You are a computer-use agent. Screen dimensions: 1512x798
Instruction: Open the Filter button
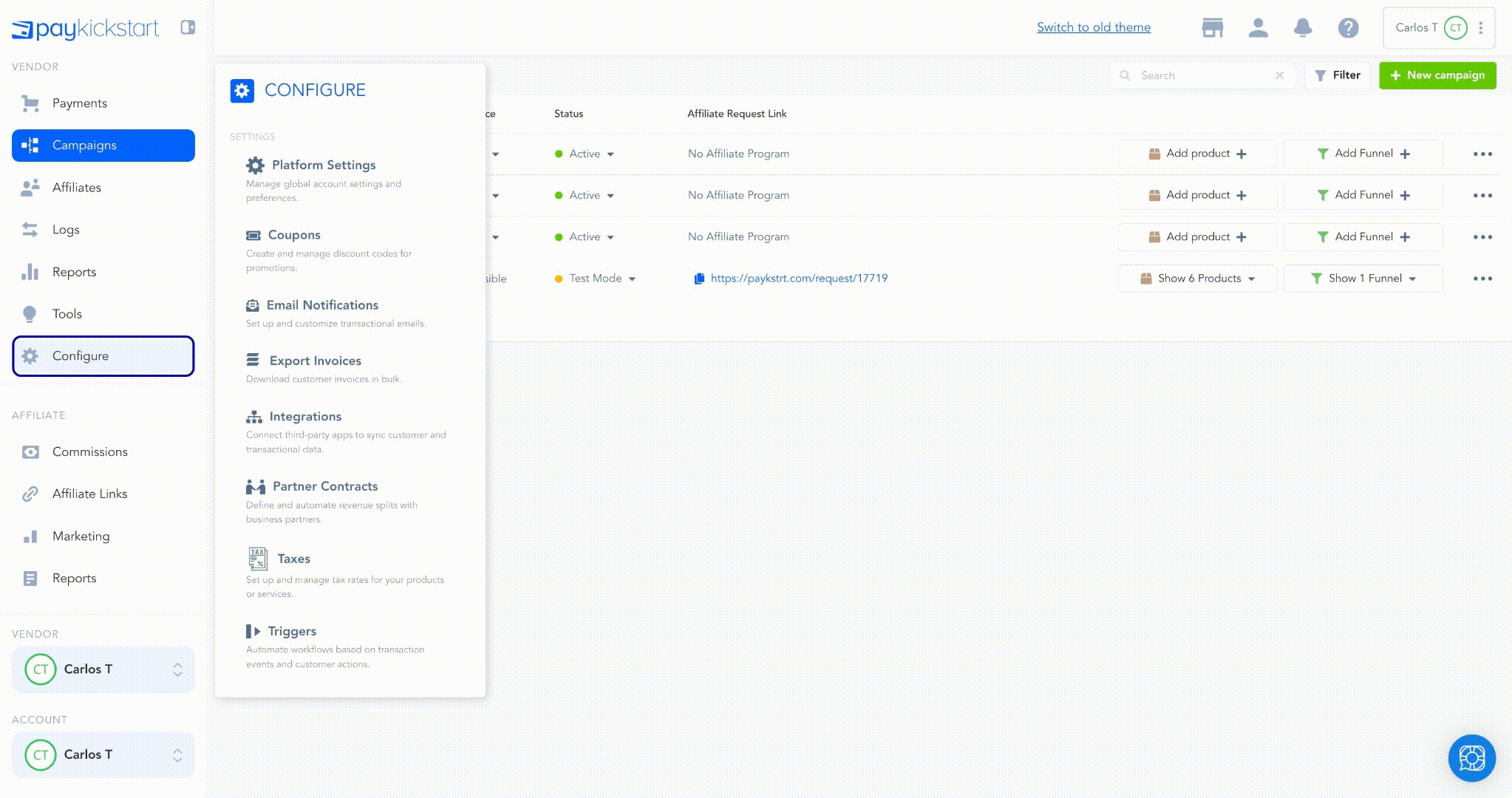1338,75
